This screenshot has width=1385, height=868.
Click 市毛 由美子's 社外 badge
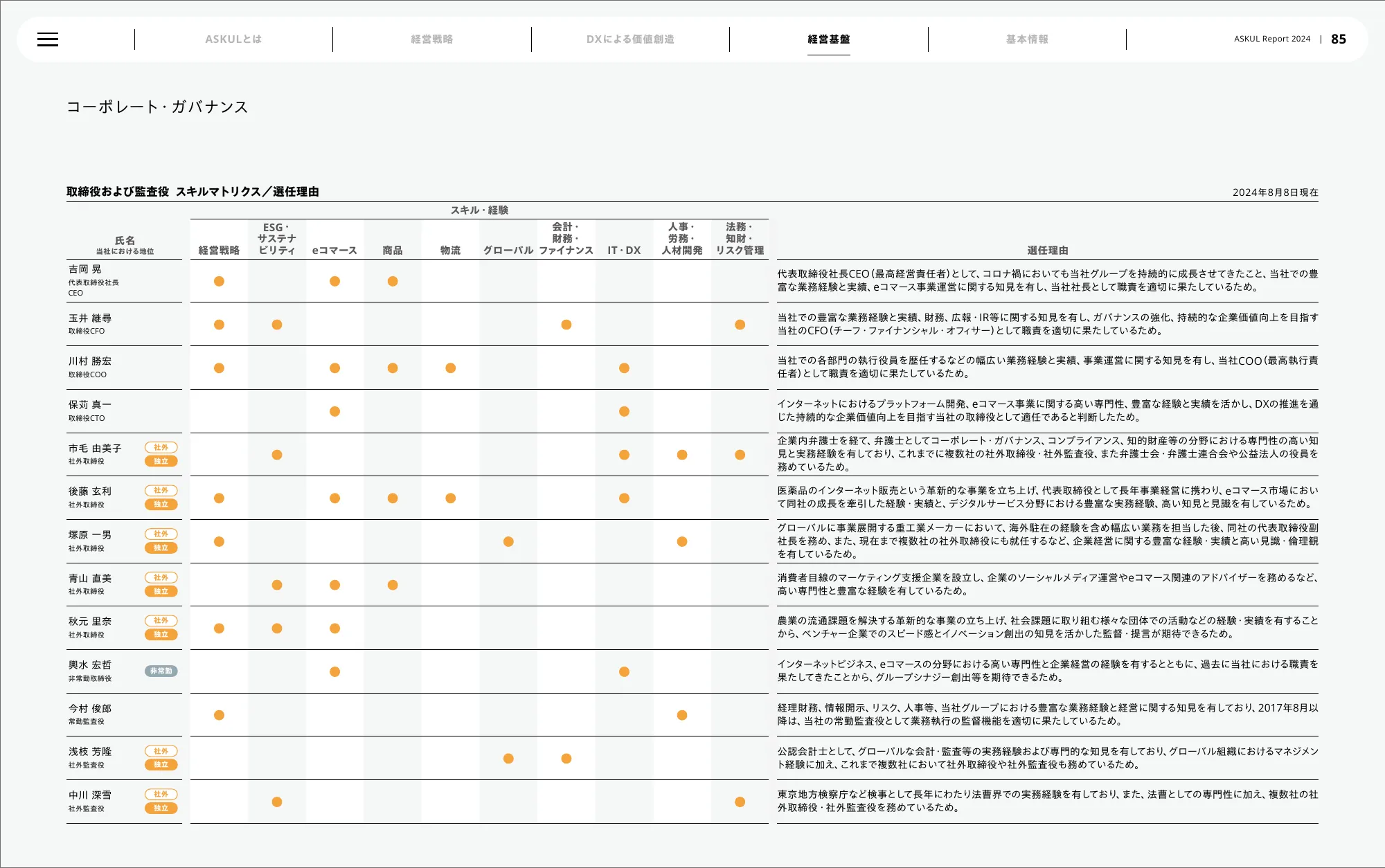click(161, 447)
